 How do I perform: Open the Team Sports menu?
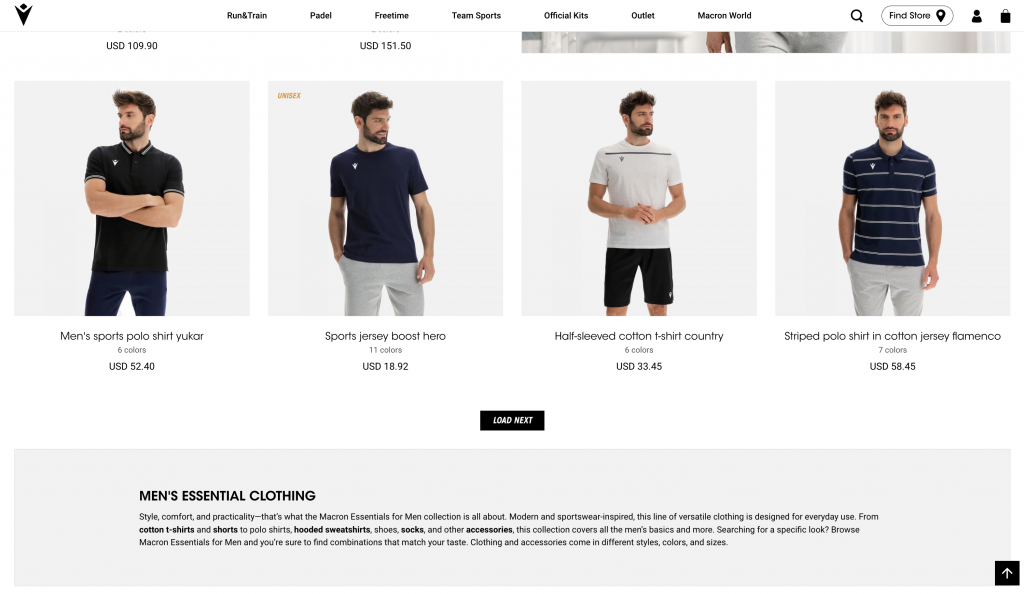click(476, 16)
